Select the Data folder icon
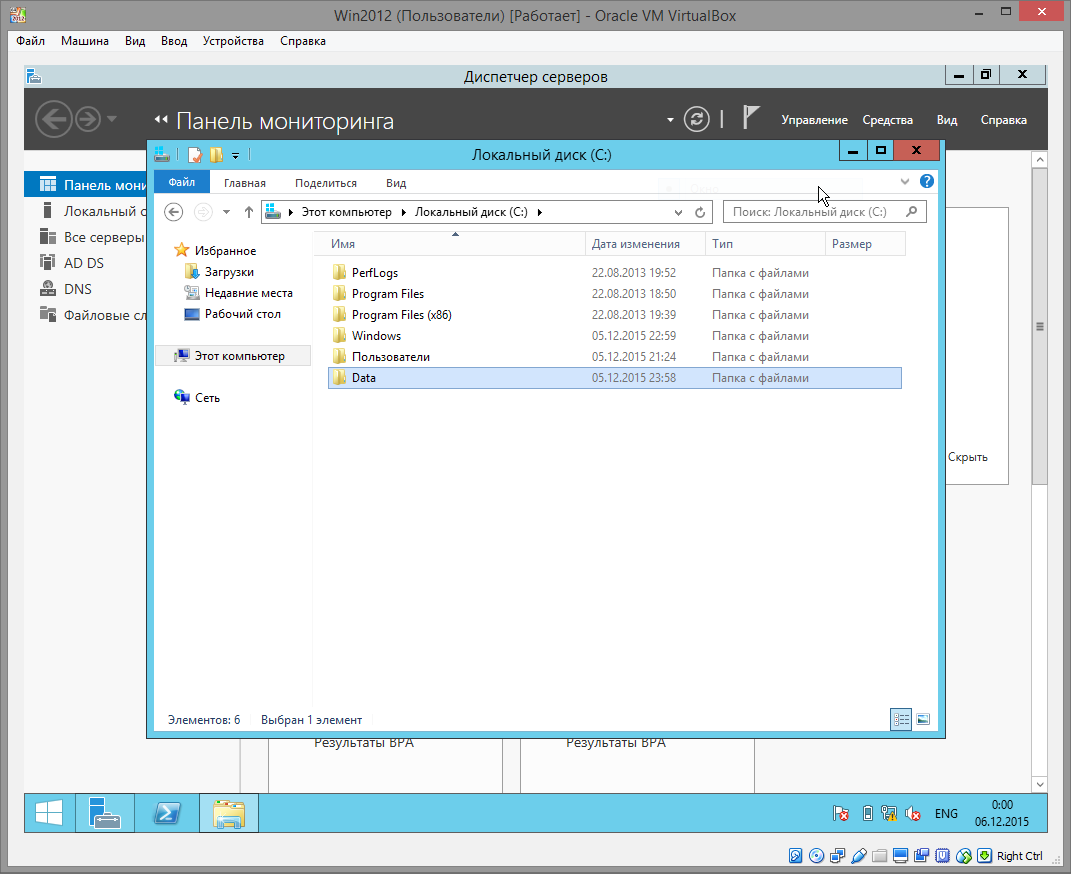Viewport: 1071px width, 874px height. (339, 378)
